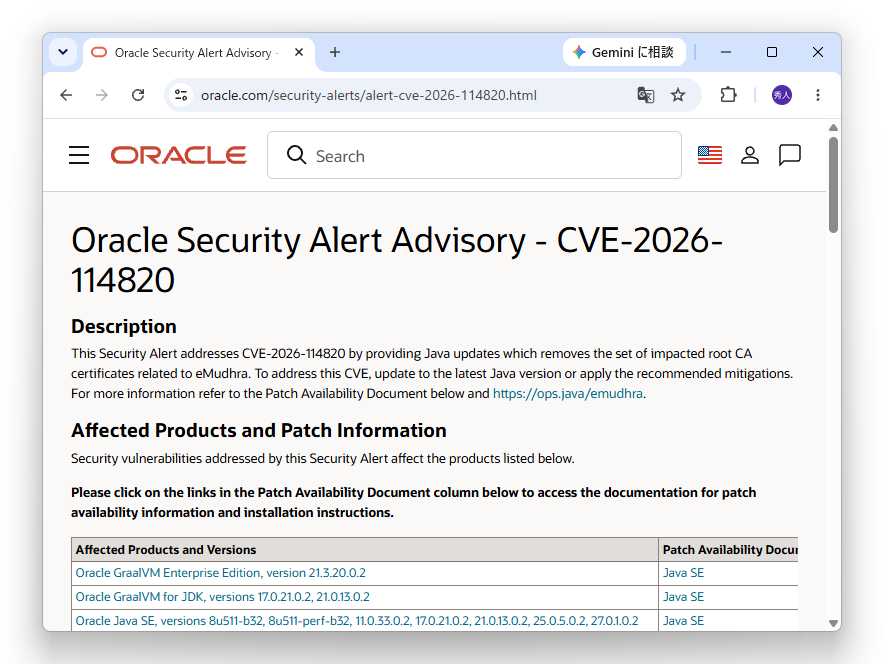Screen dimensions: 885x664
Task: Open the https://ops.java/emudhra link
Action: (568, 394)
